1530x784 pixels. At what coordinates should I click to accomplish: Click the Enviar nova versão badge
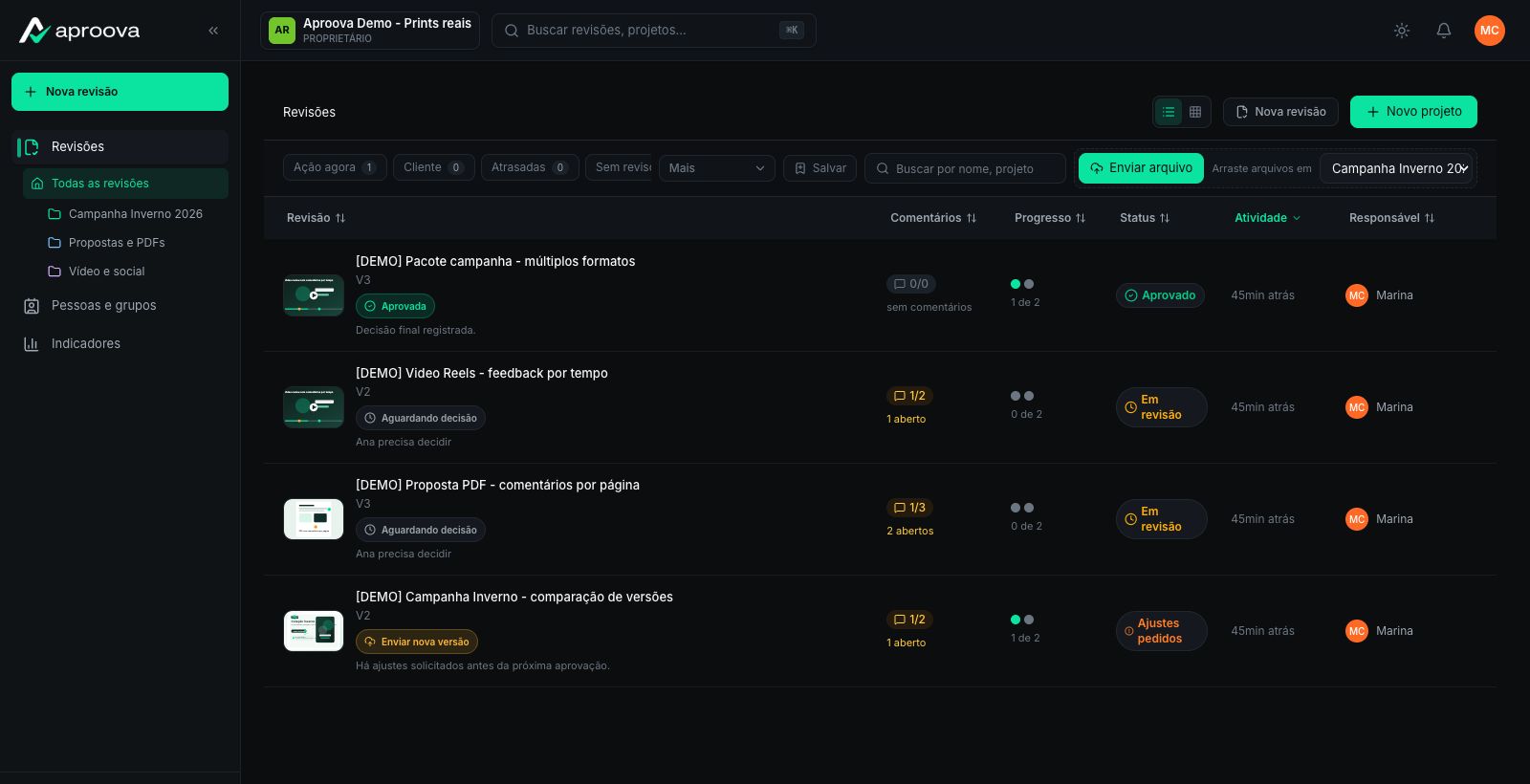pyautogui.click(x=417, y=642)
